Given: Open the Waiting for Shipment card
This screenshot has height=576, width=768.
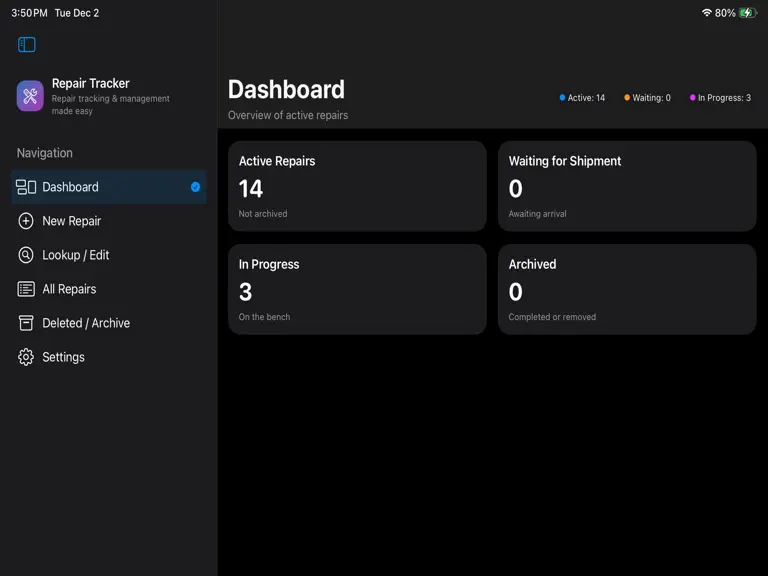Looking at the screenshot, I should (x=627, y=186).
